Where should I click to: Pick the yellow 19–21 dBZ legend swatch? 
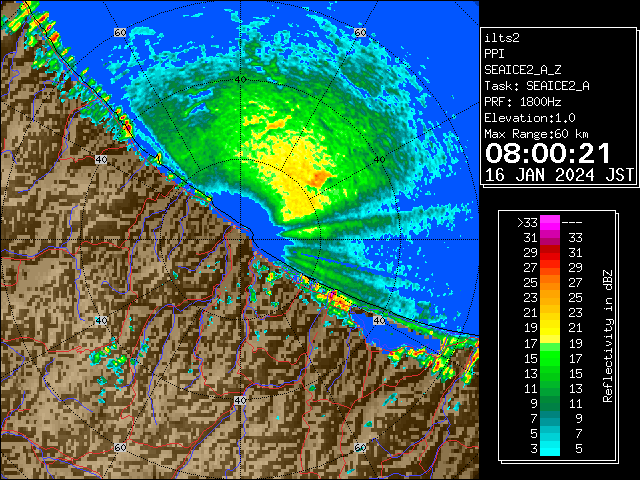click(x=550, y=328)
